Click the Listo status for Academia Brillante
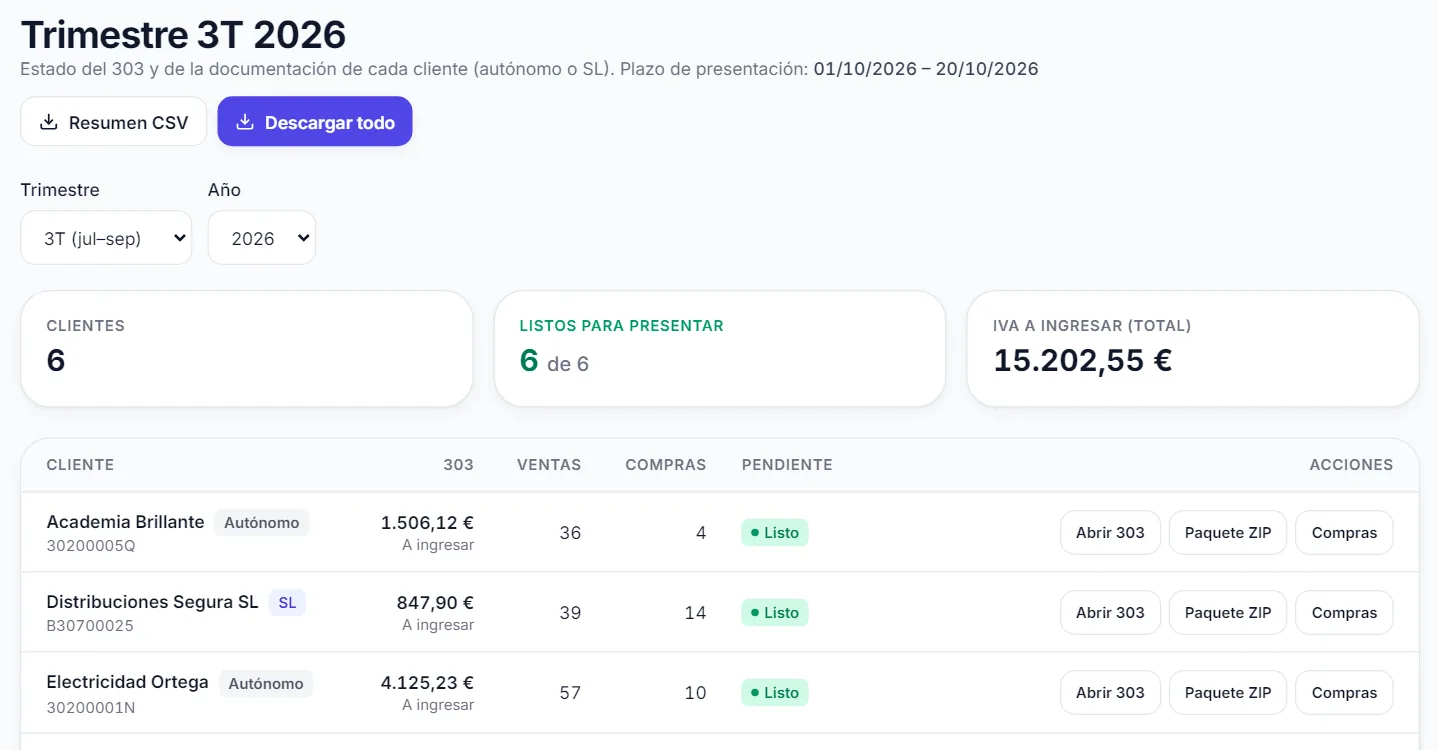The width and height of the screenshot is (1438, 750). [775, 533]
